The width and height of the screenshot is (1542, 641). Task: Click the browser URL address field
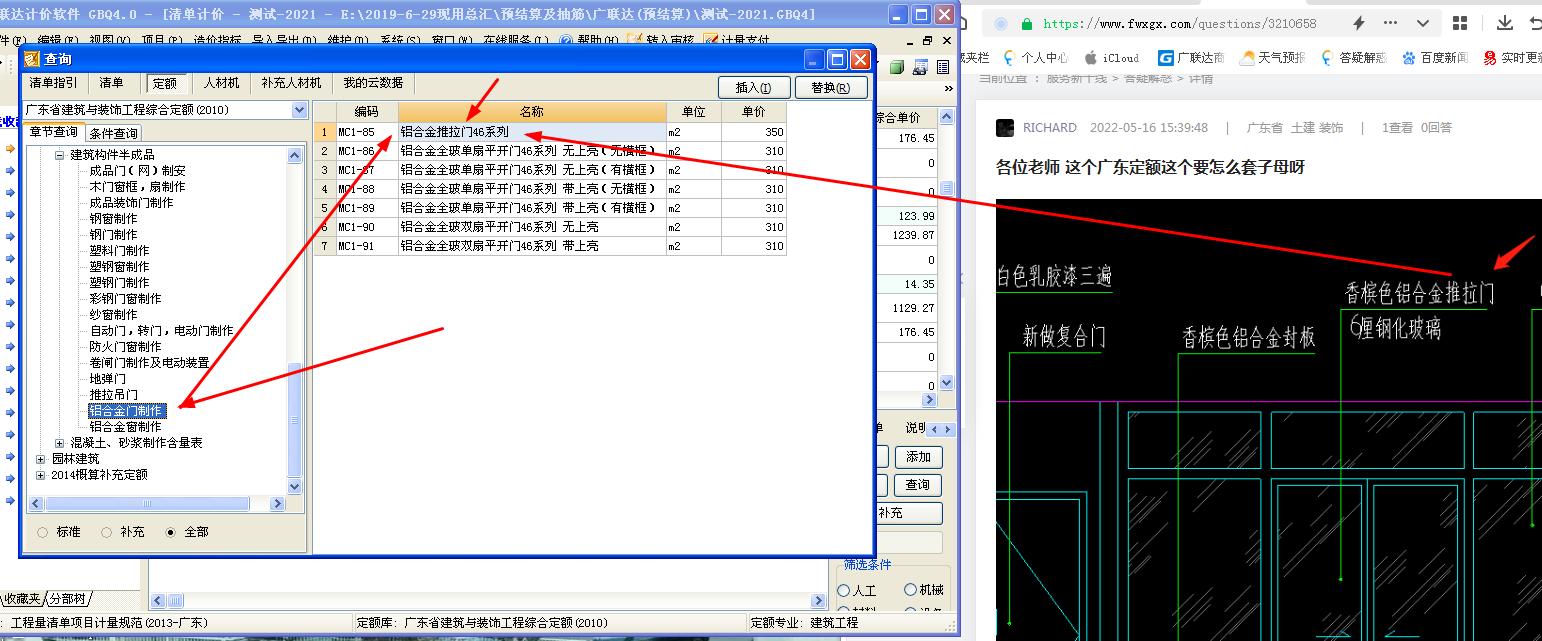(1180, 23)
